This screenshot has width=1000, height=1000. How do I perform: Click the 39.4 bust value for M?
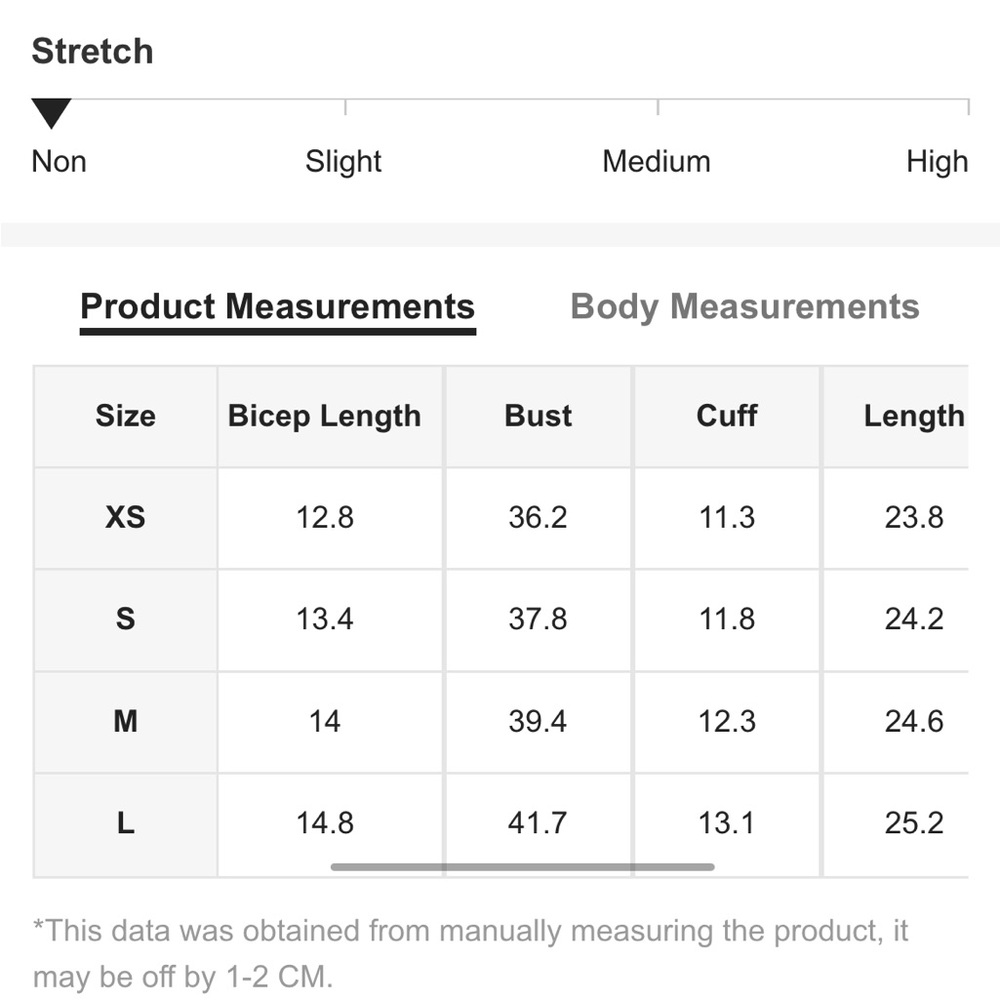(538, 722)
